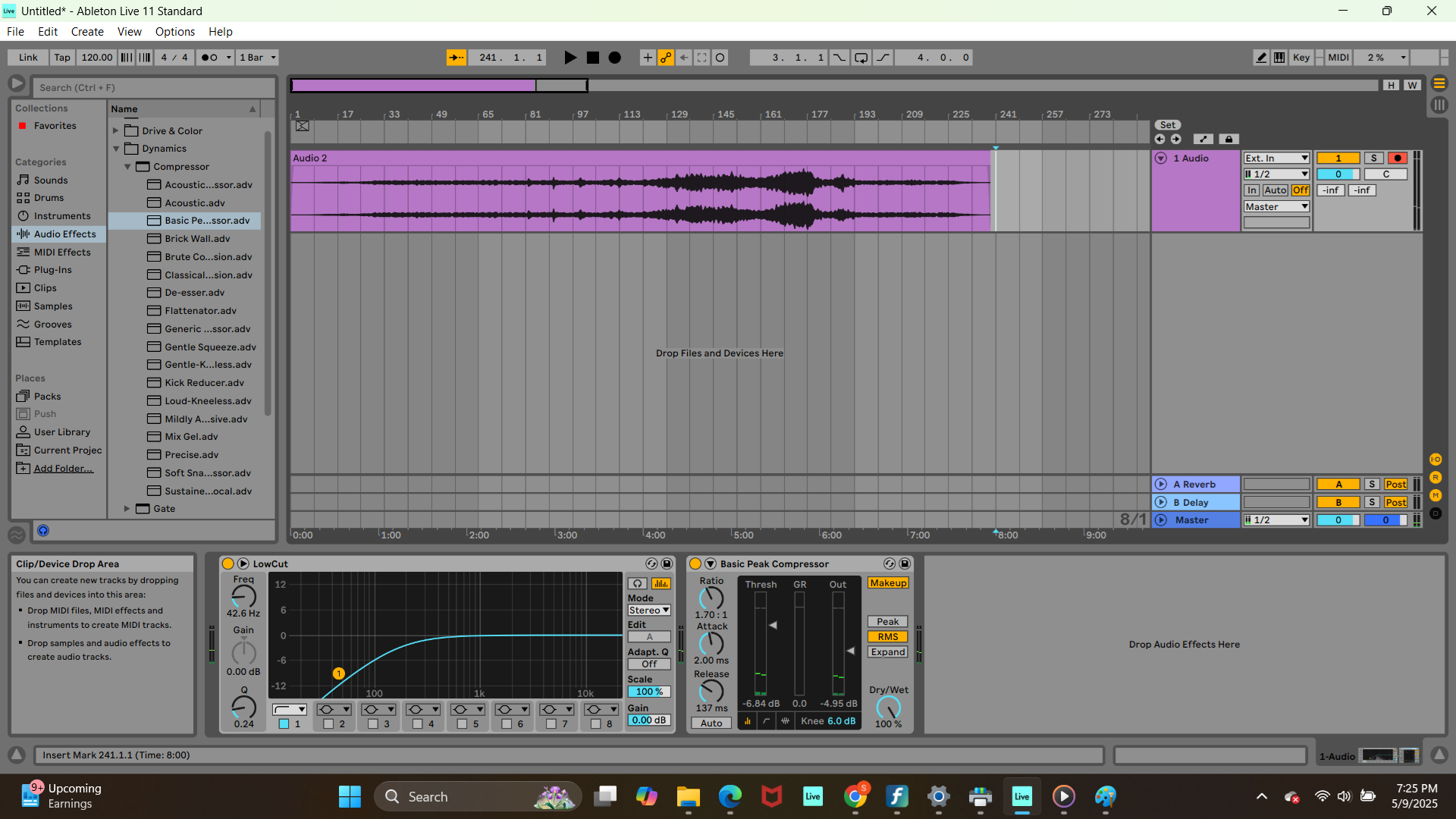Turn off the LowCut device activator
This screenshot has height=819, width=1456.
[x=227, y=563]
